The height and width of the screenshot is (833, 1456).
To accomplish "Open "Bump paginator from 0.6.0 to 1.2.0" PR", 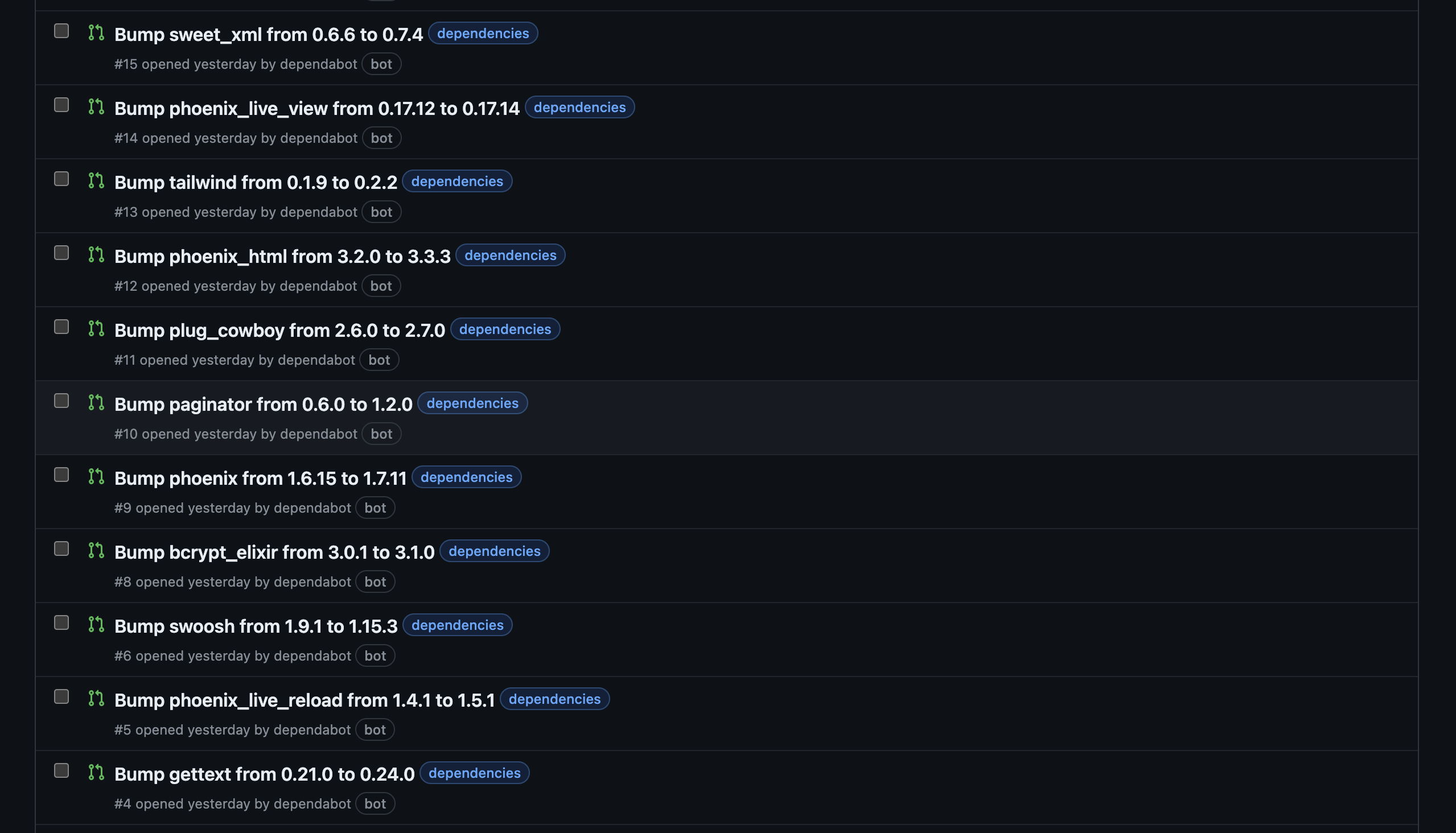I will tap(263, 404).
